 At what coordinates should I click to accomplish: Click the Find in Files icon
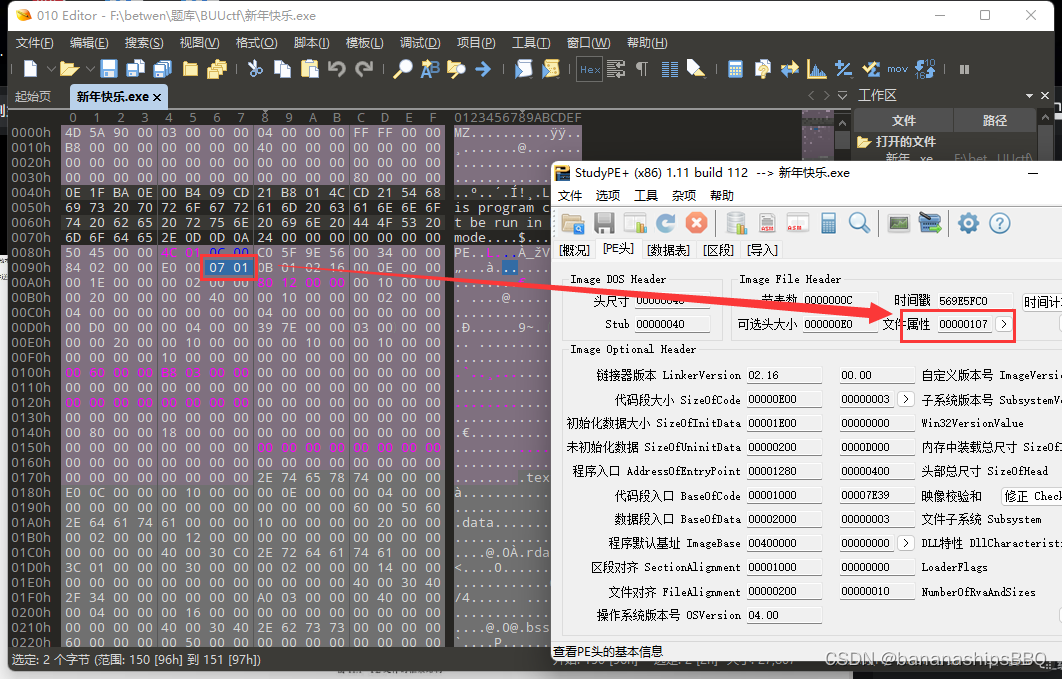(456, 68)
